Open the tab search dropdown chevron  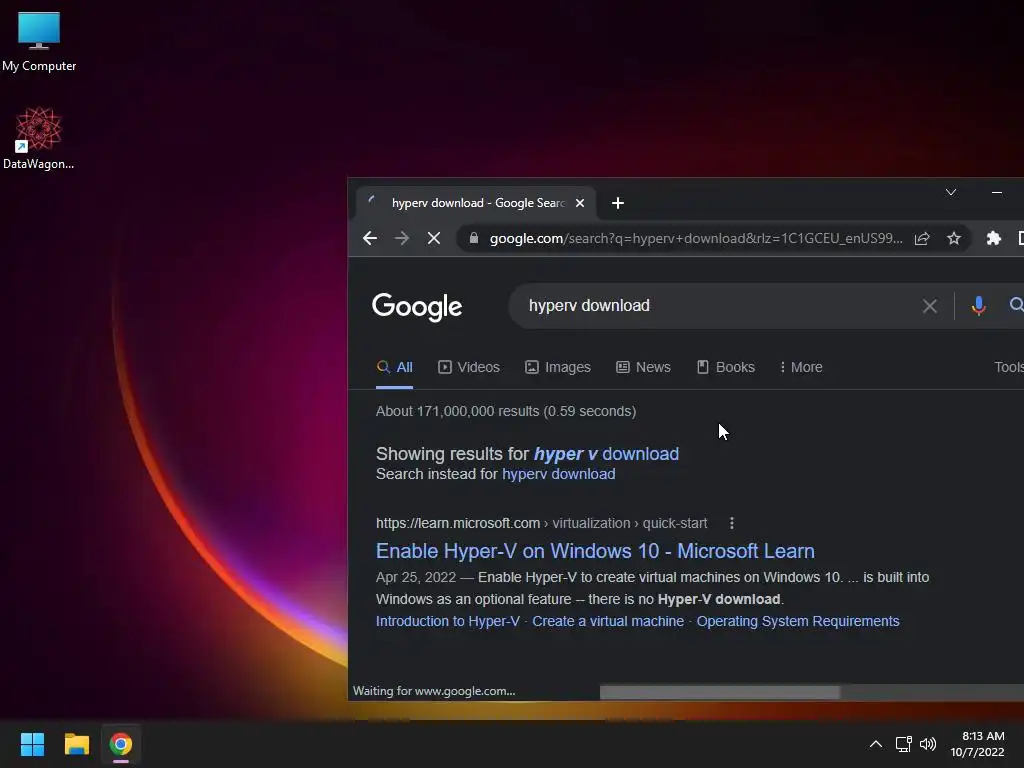pos(951,192)
